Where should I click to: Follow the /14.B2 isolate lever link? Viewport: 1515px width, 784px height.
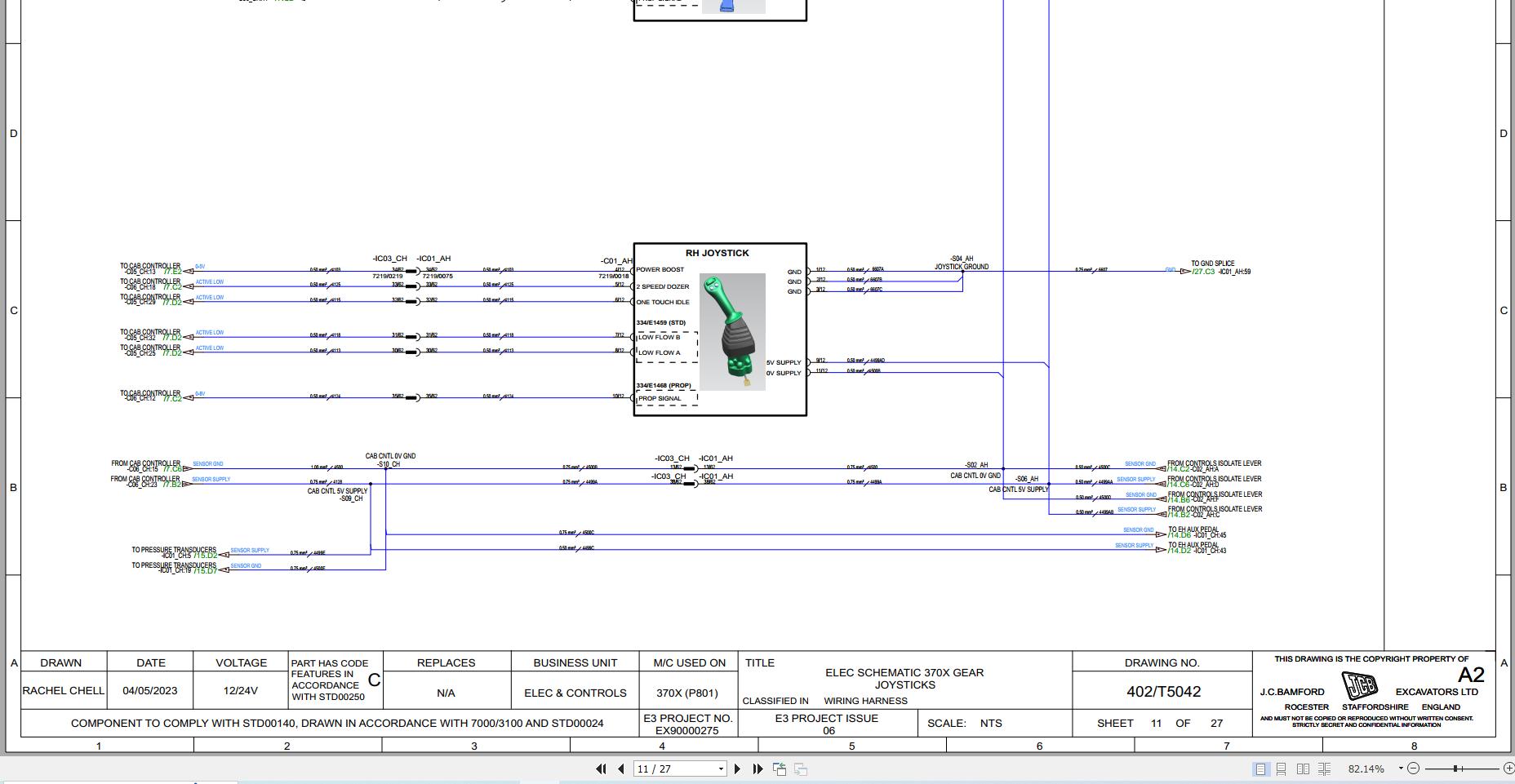1179,515
